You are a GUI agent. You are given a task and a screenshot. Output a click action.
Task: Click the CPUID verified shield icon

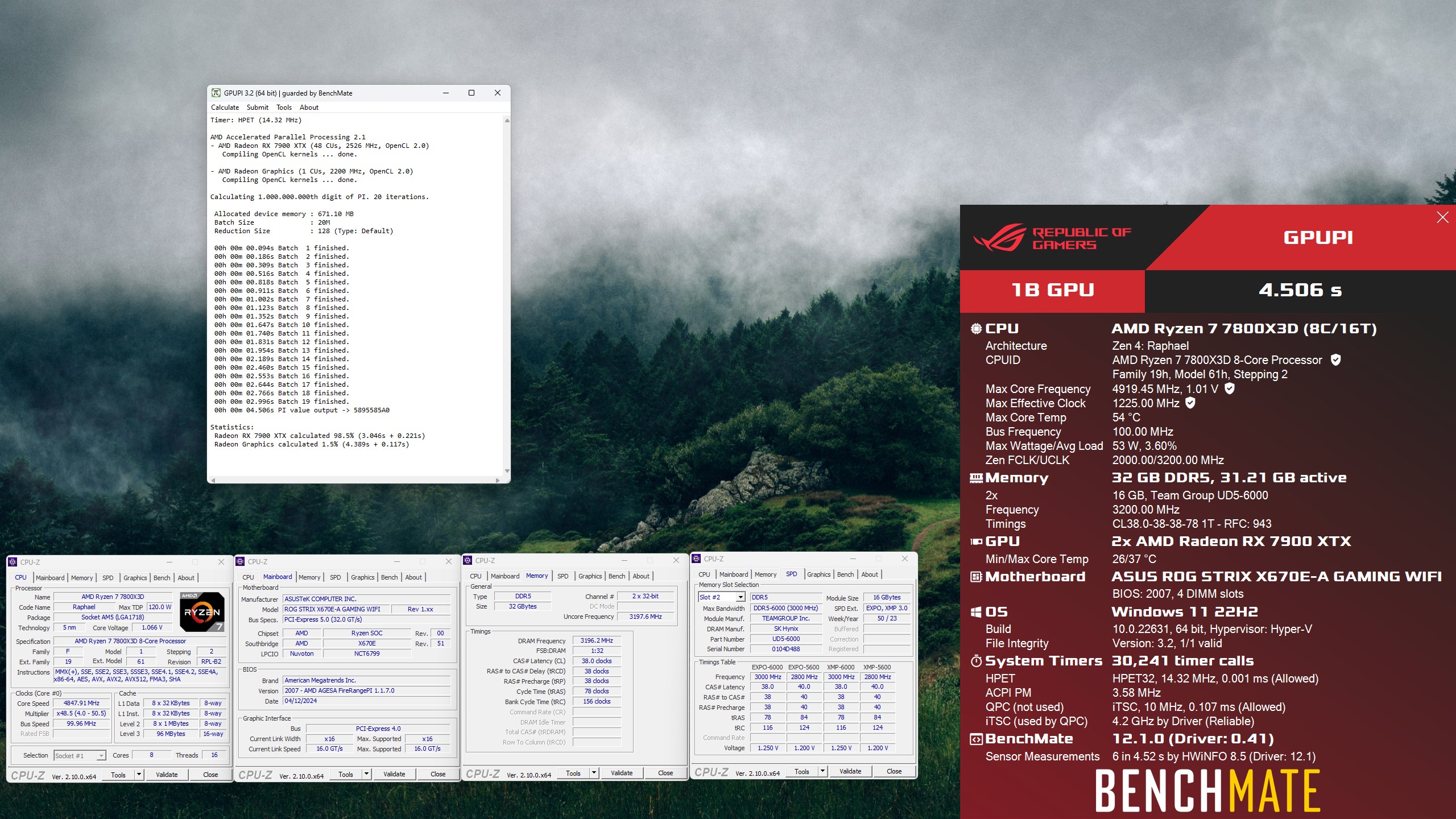pos(1336,360)
